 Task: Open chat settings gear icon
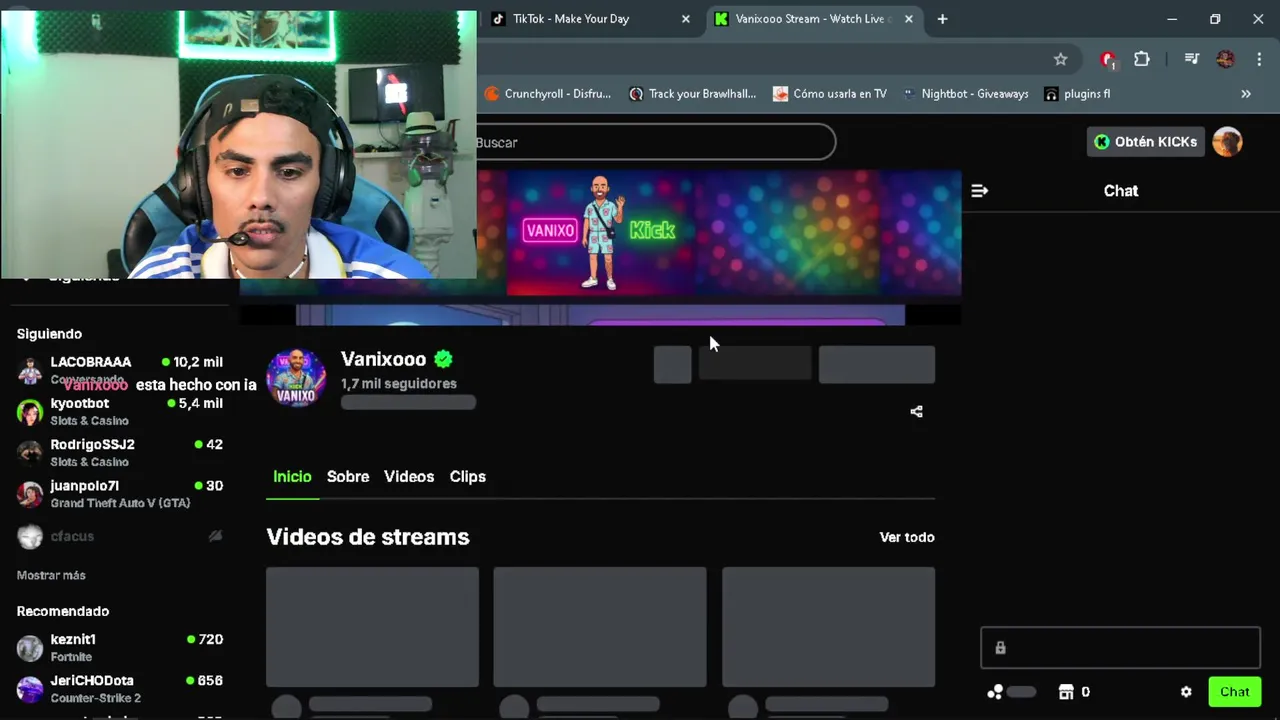coord(1186,692)
